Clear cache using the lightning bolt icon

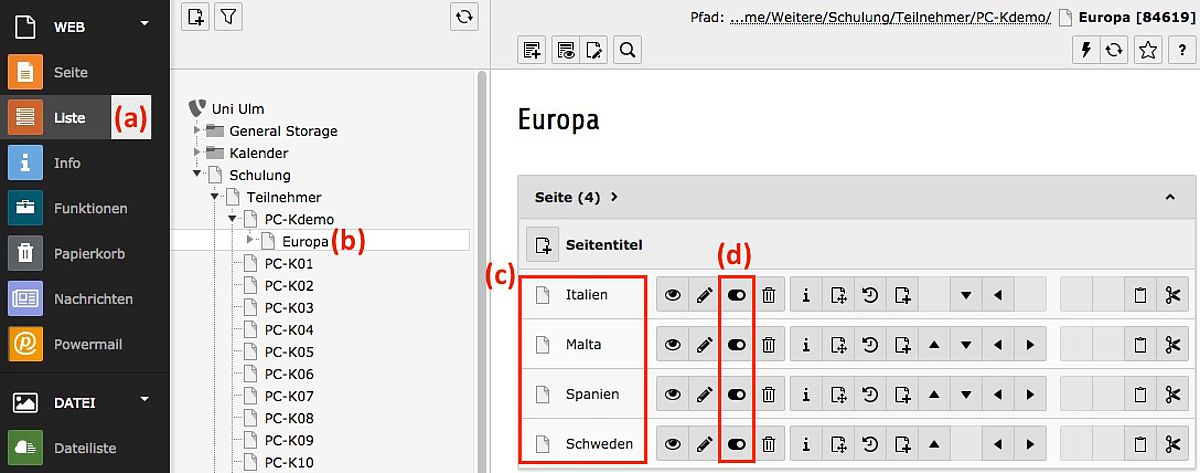(1085, 50)
